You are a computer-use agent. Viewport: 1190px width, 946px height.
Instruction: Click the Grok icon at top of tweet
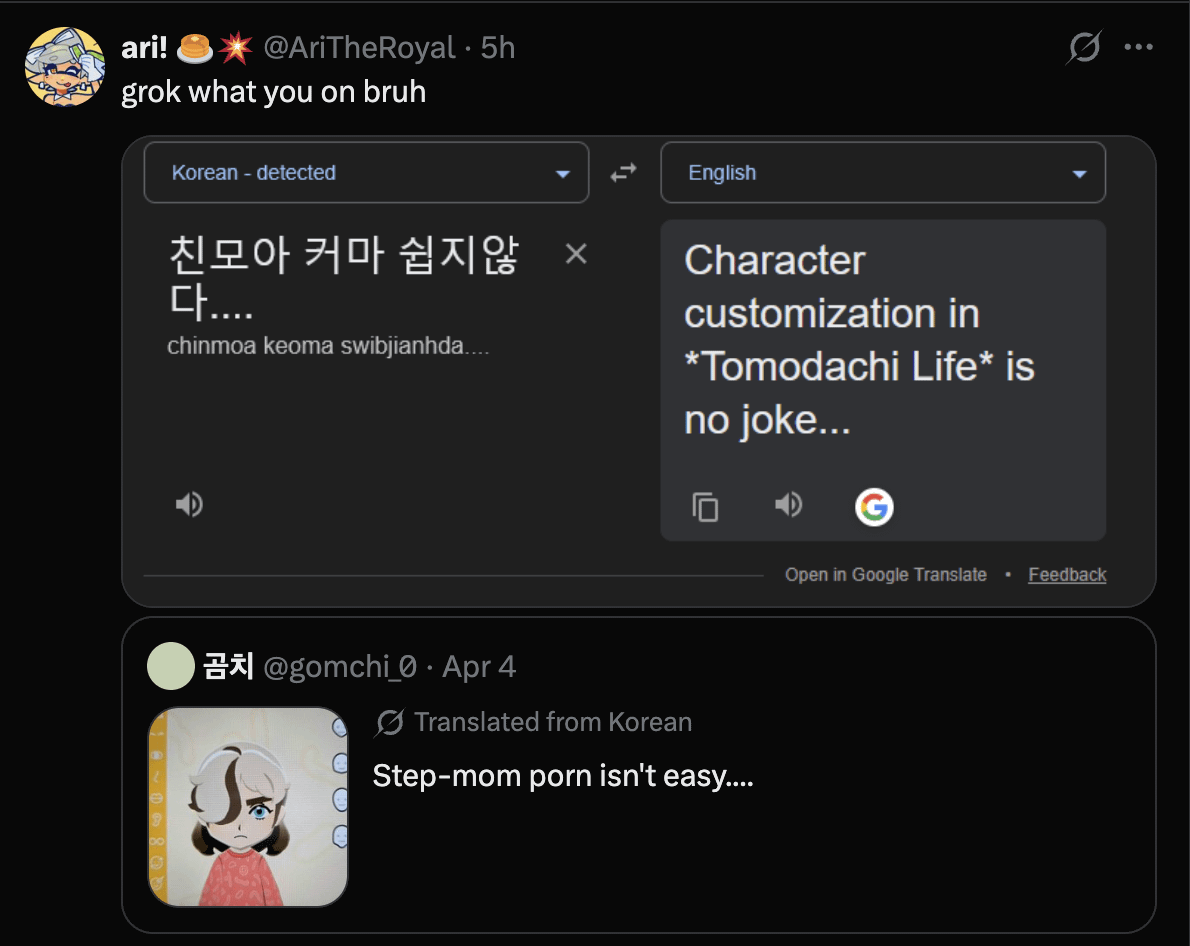coord(1084,47)
